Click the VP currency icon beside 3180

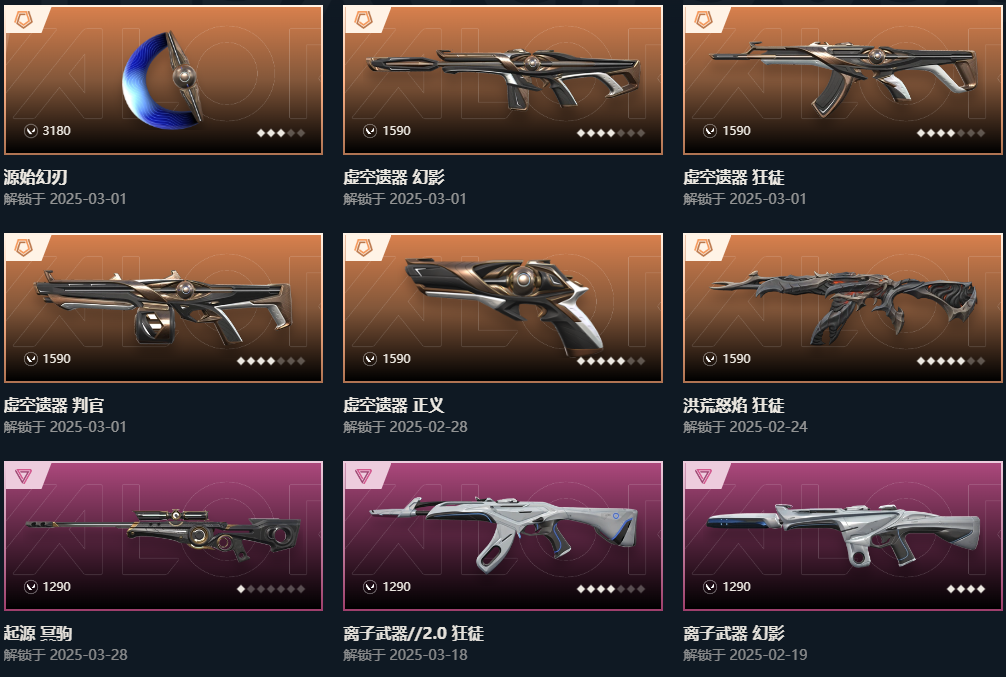(31, 131)
